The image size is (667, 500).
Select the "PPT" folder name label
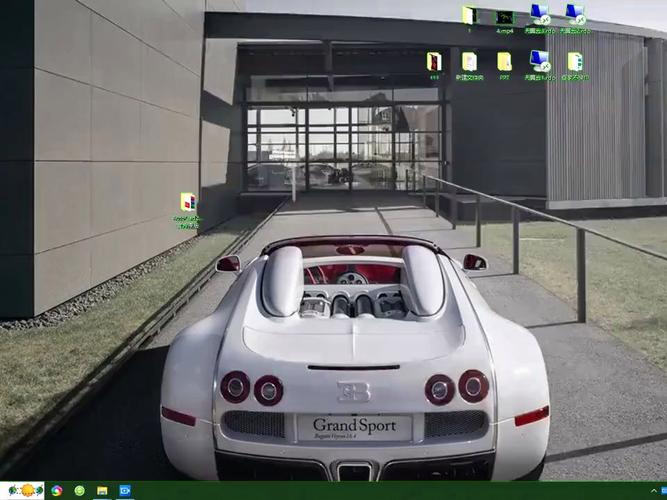coord(505,78)
